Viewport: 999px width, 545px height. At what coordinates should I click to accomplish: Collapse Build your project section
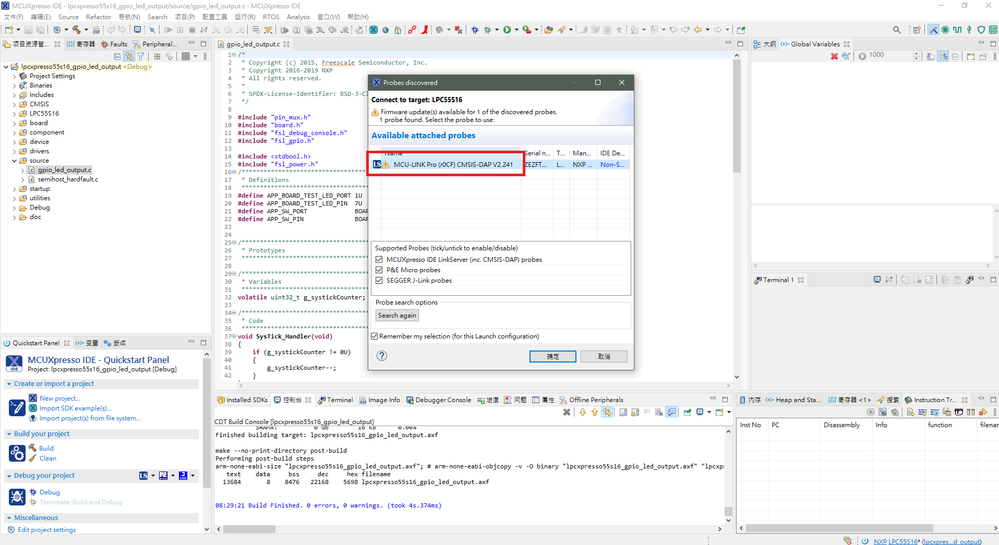tap(9, 433)
